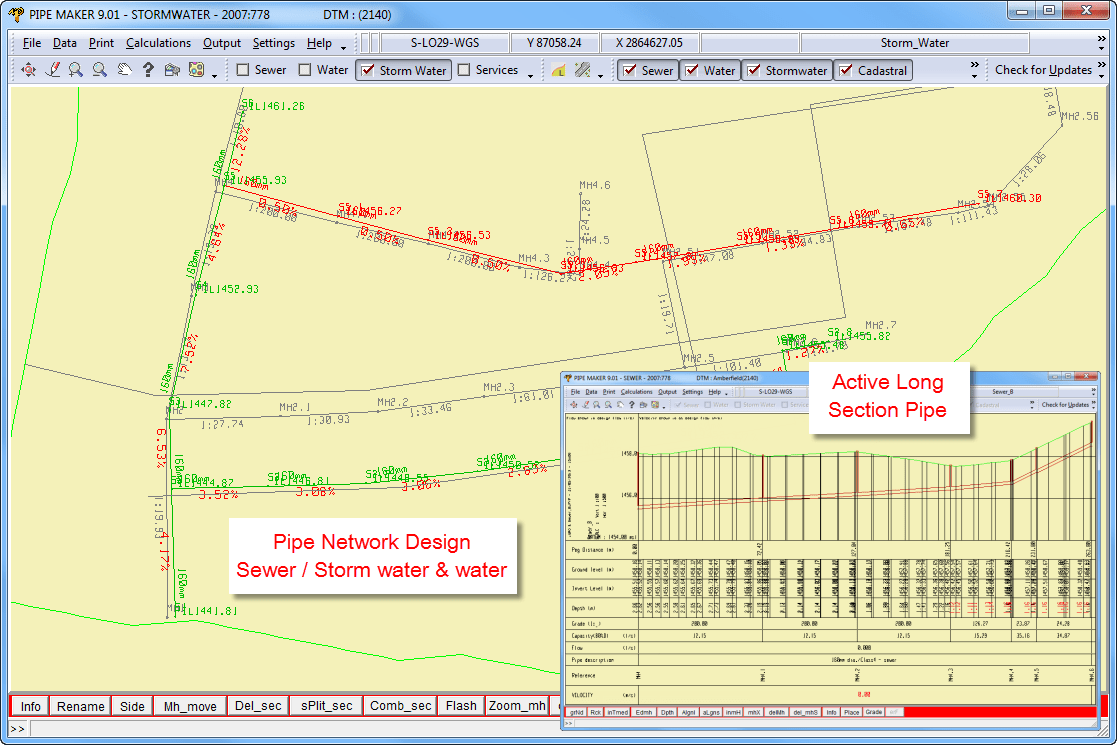Open the Output menu
The width and height of the screenshot is (1117, 745).
point(222,43)
